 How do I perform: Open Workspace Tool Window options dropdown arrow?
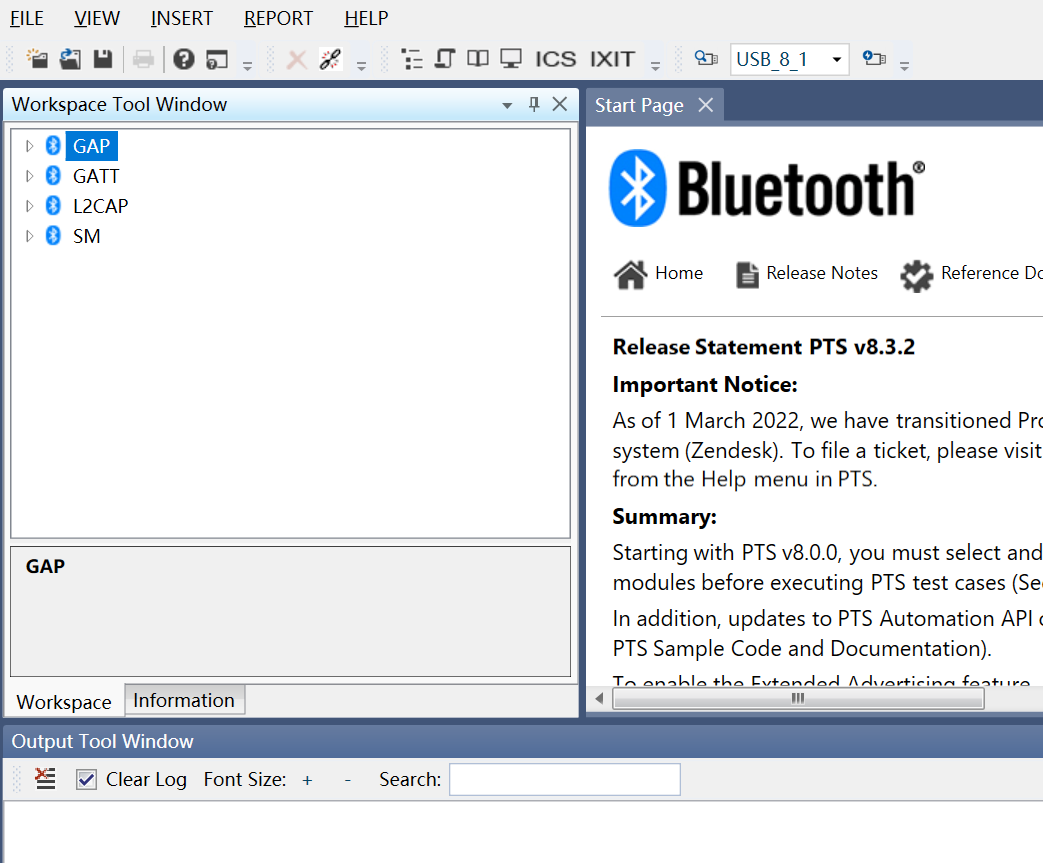[507, 105]
